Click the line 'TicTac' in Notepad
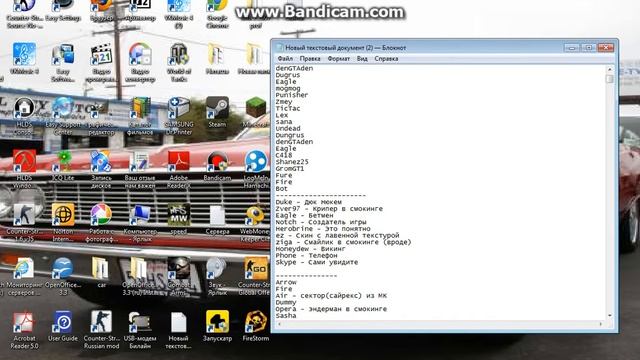 tap(288, 109)
